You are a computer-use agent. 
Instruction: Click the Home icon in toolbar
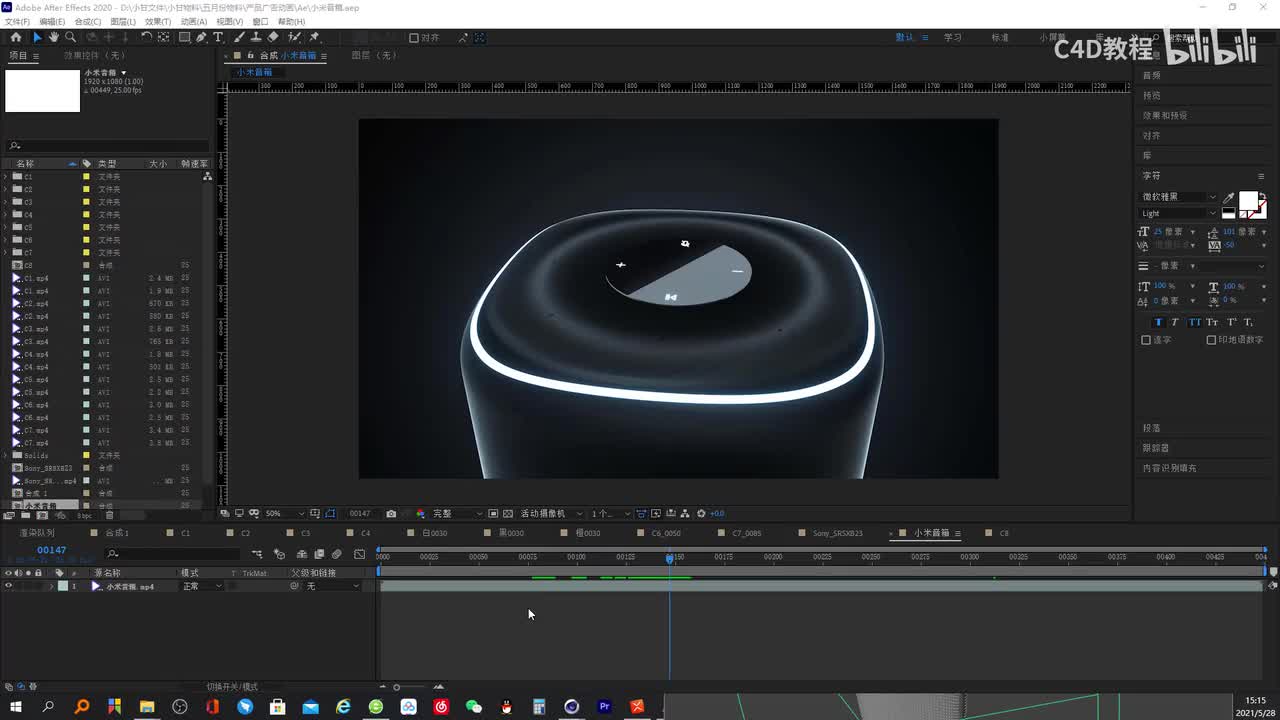coord(15,37)
